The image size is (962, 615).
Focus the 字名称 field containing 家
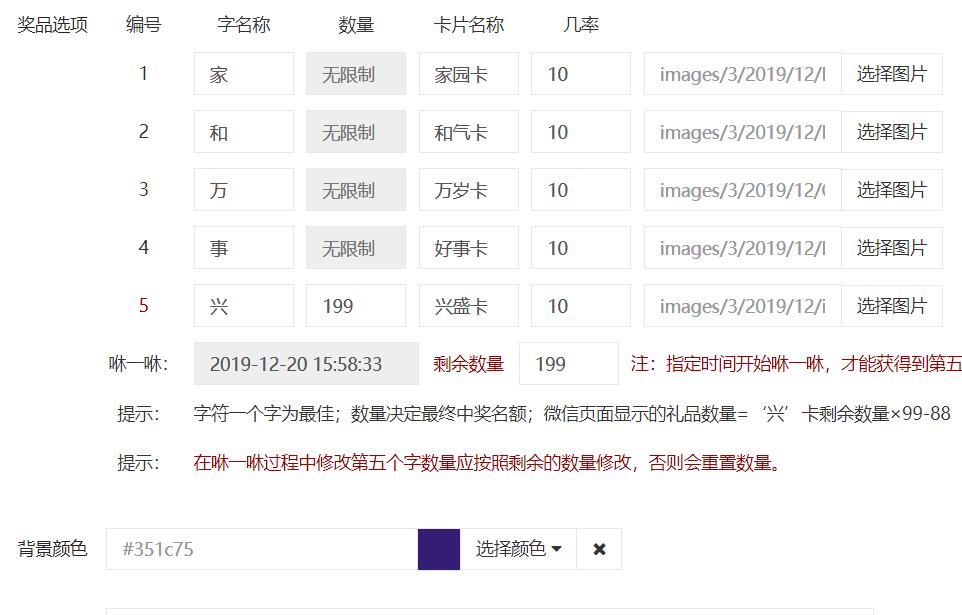click(244, 74)
